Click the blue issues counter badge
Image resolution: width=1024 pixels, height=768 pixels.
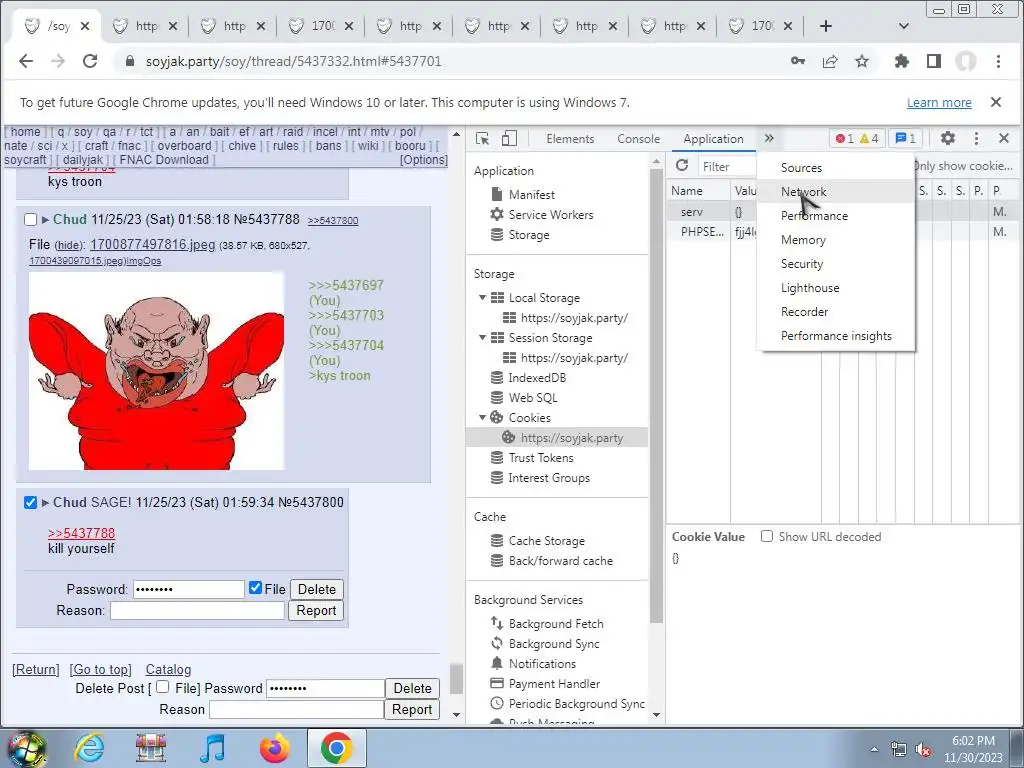click(905, 138)
